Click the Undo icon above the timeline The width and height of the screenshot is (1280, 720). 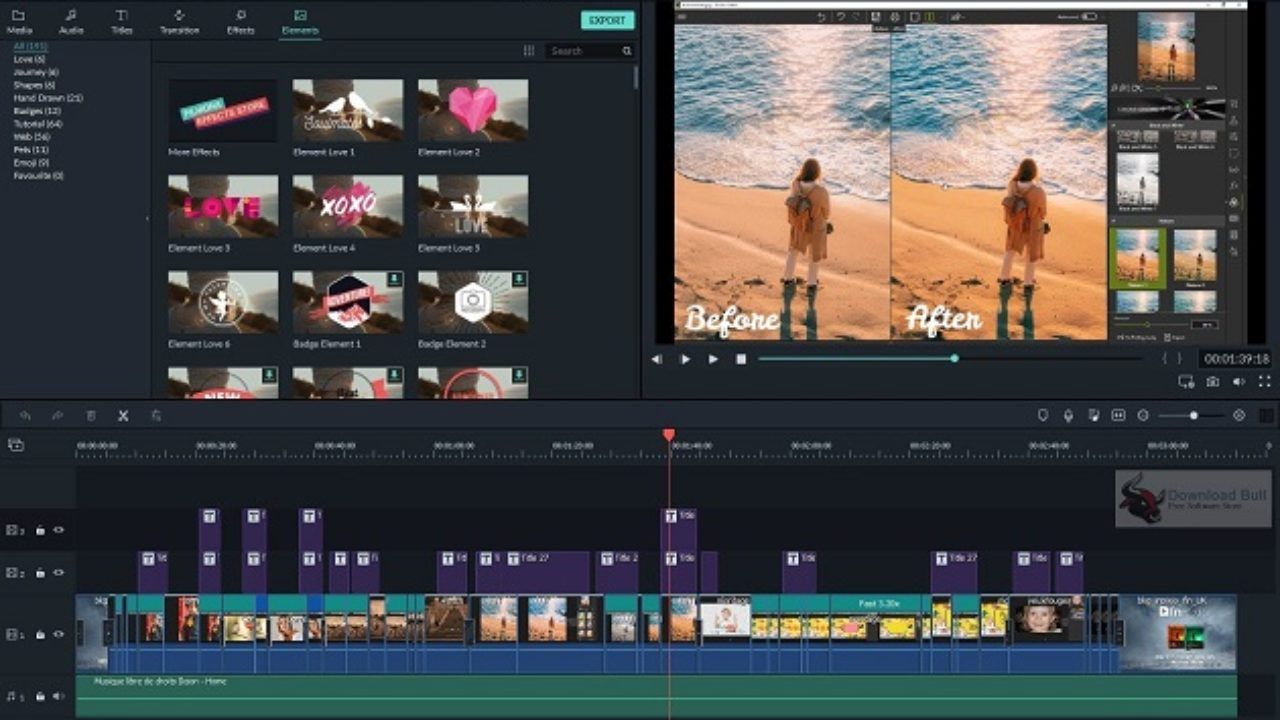click(x=27, y=416)
